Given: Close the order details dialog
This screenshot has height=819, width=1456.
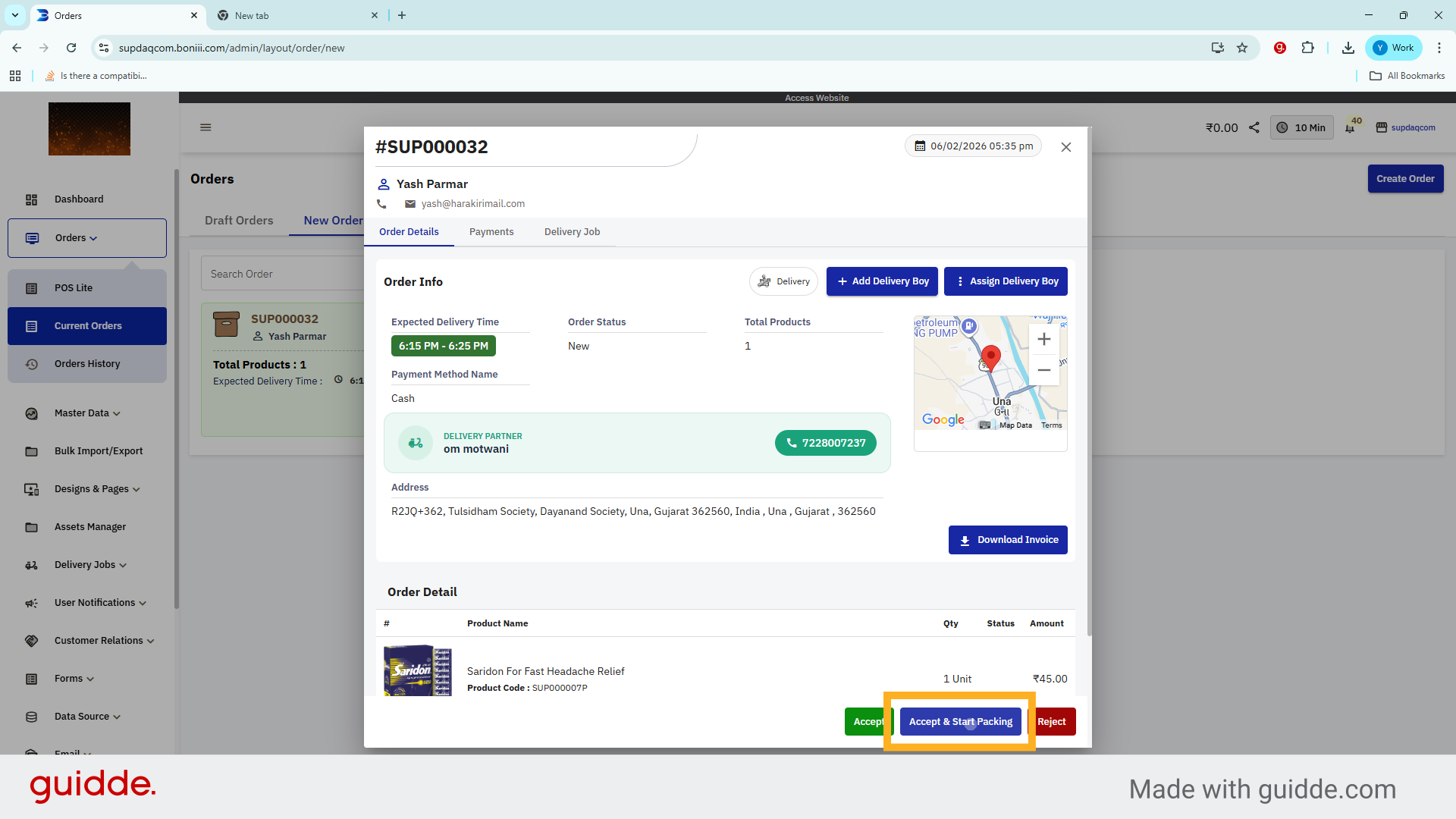Looking at the screenshot, I should (1065, 147).
